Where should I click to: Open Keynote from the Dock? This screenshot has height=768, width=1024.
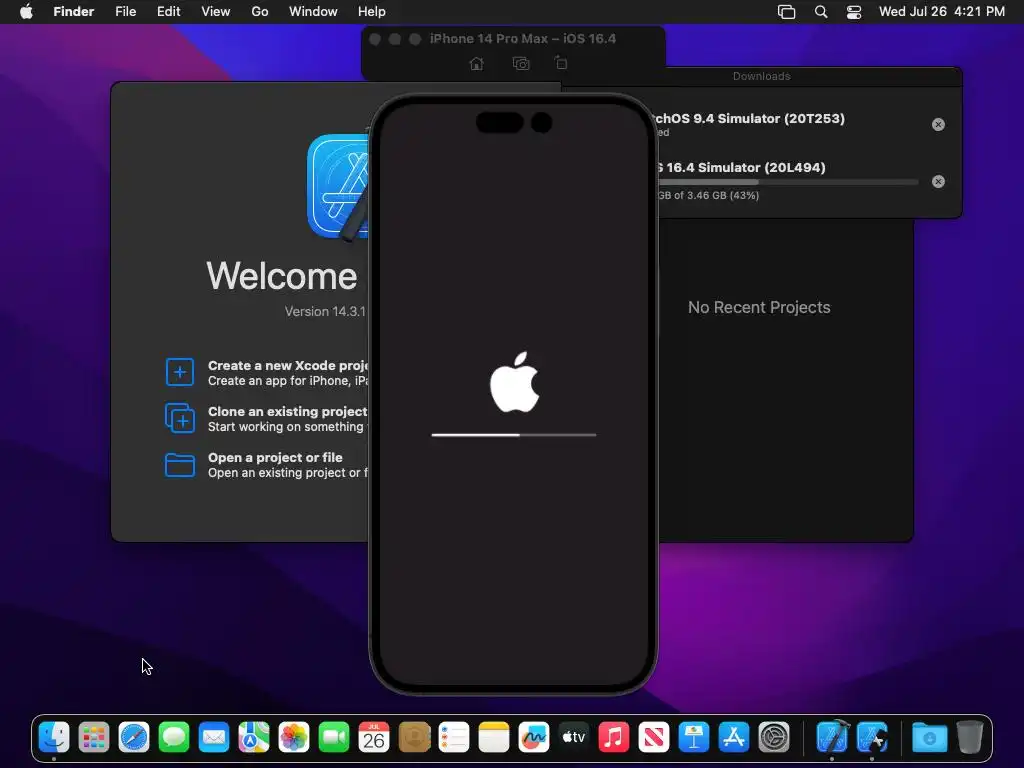point(694,738)
